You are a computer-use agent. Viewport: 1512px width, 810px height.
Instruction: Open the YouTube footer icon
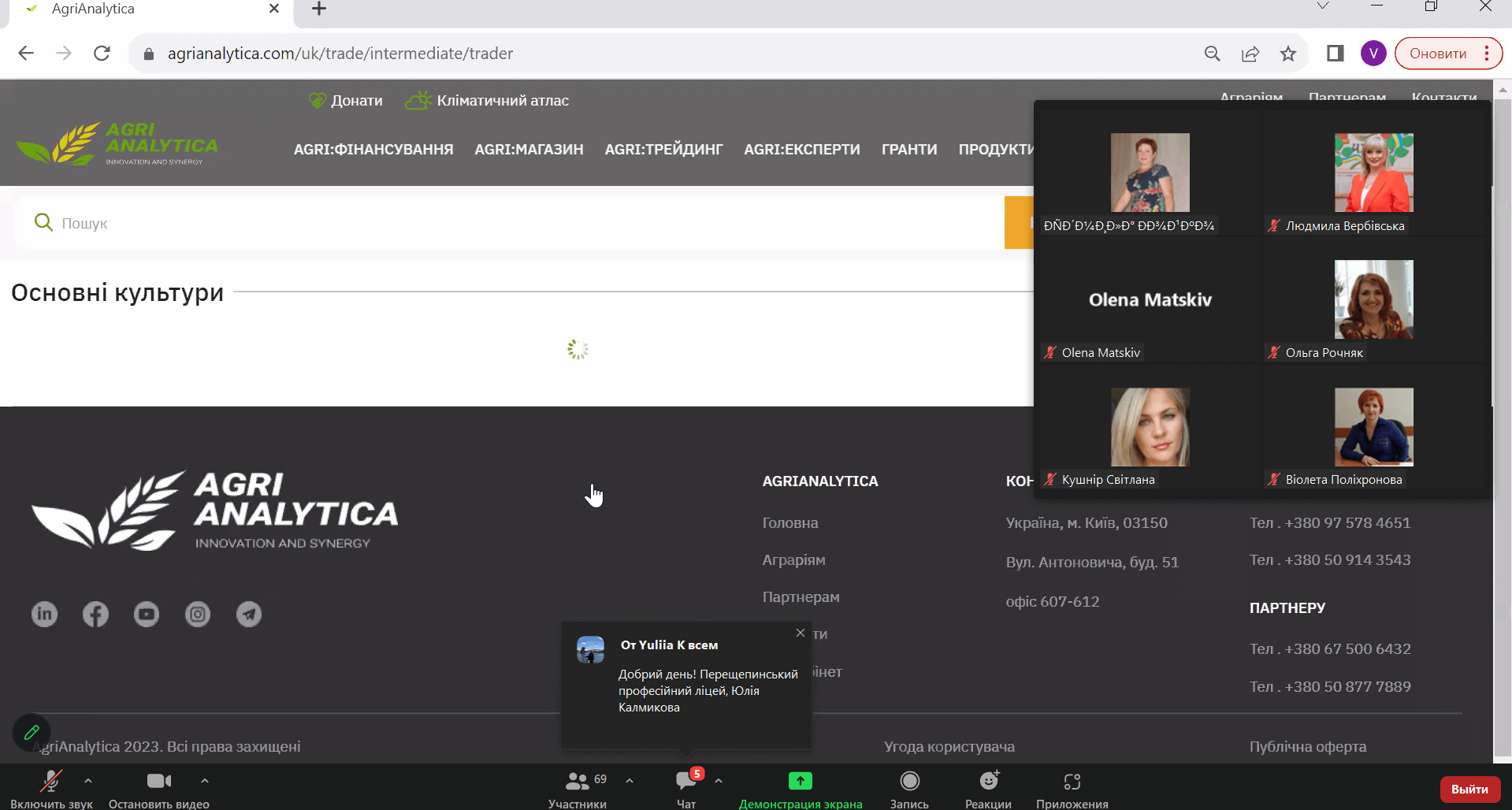point(147,614)
